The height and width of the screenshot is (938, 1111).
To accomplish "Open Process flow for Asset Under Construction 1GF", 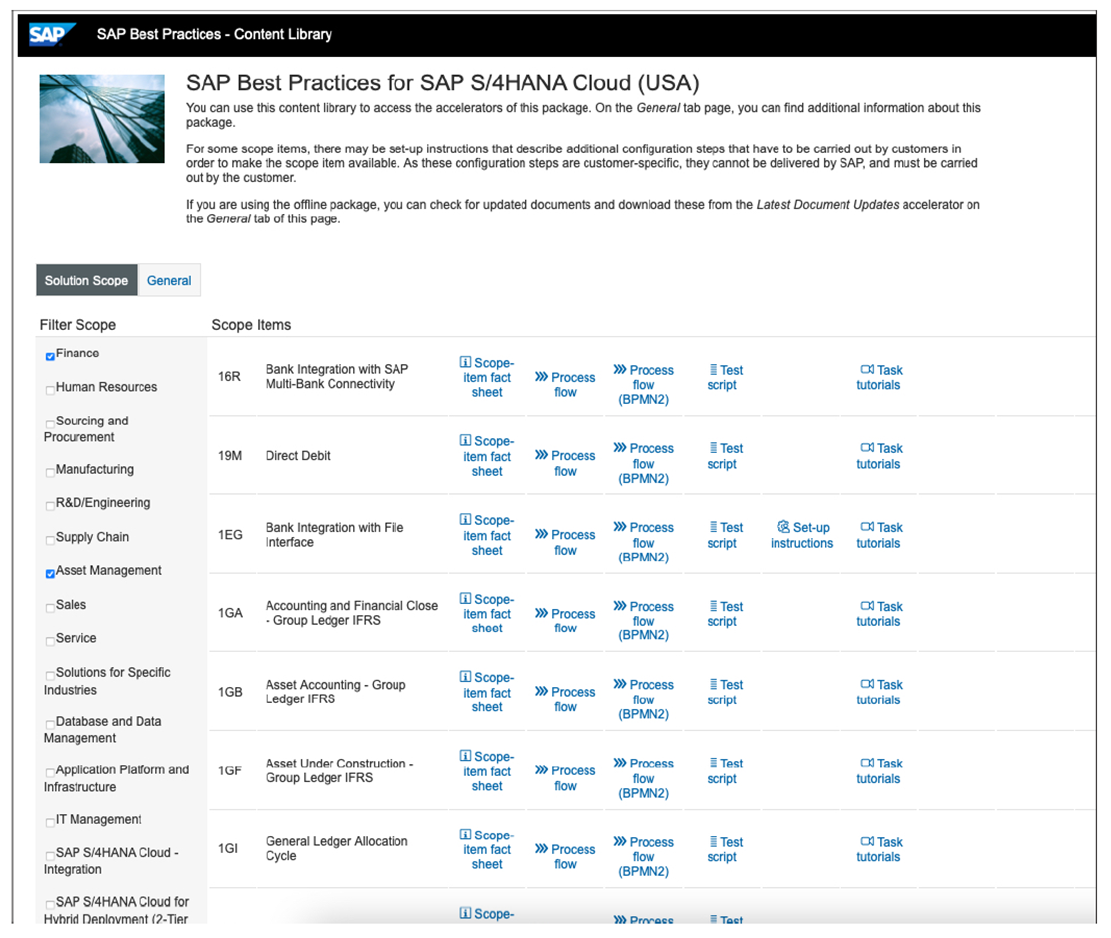I will (564, 771).
